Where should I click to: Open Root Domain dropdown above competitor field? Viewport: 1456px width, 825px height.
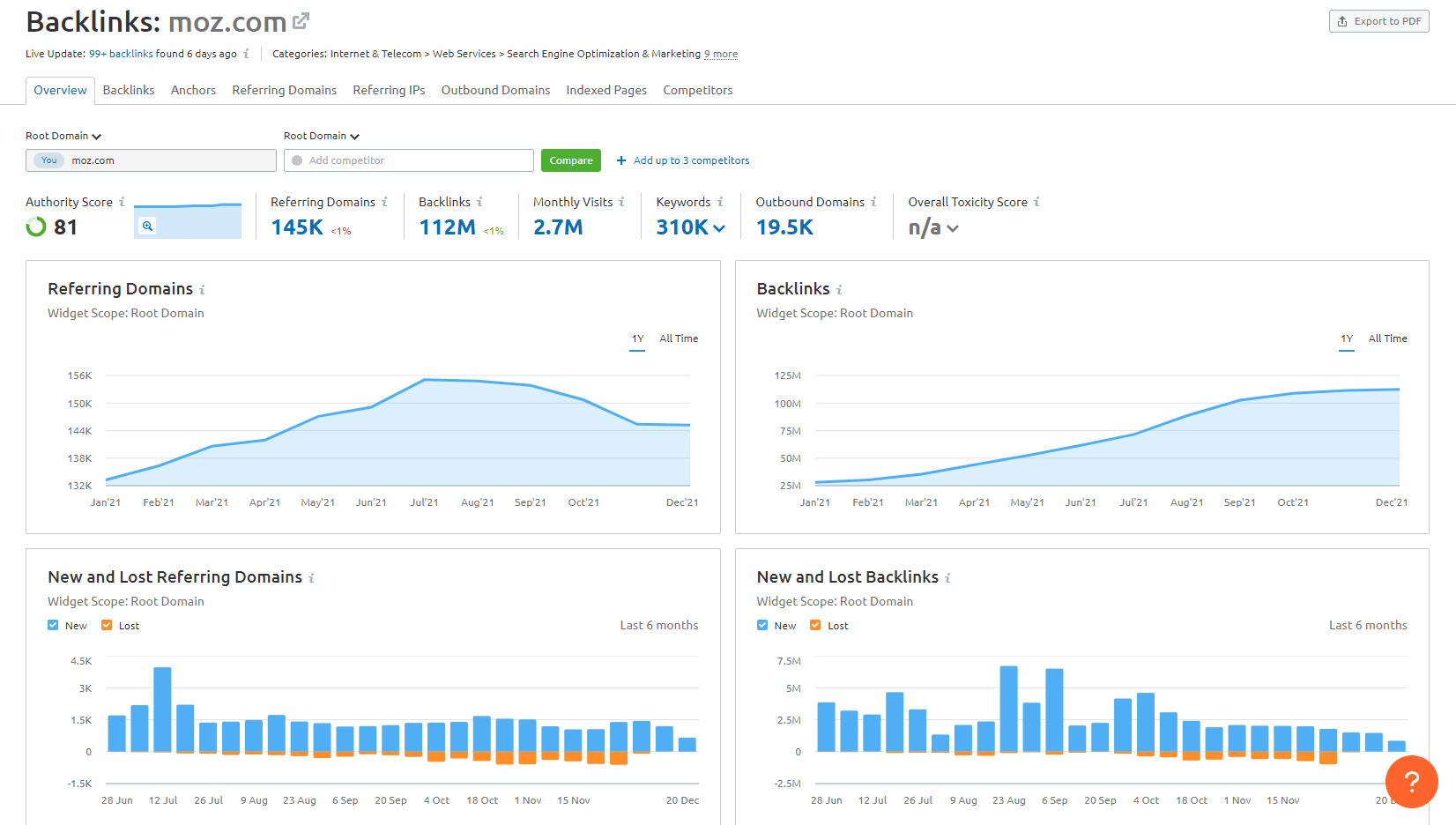tap(322, 136)
